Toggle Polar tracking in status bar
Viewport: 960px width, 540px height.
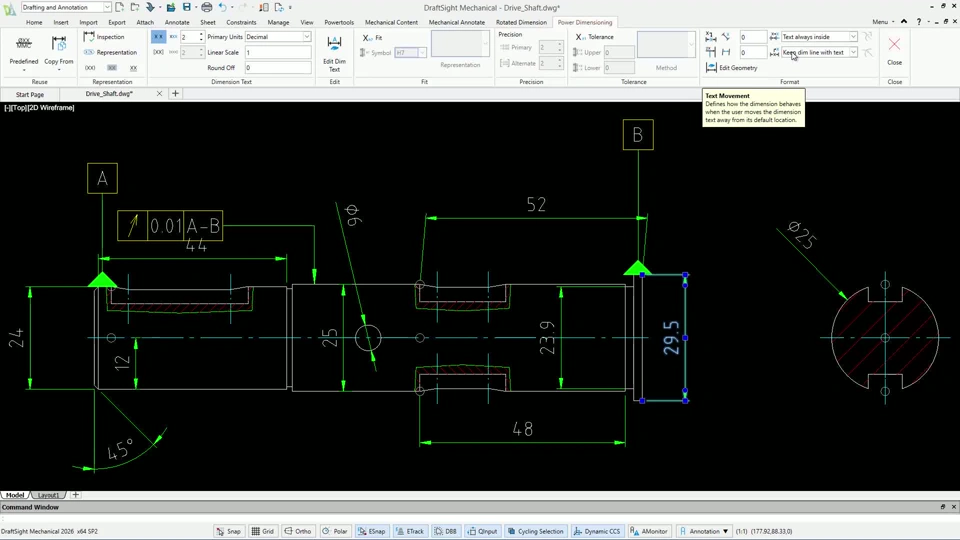pyautogui.click(x=335, y=531)
